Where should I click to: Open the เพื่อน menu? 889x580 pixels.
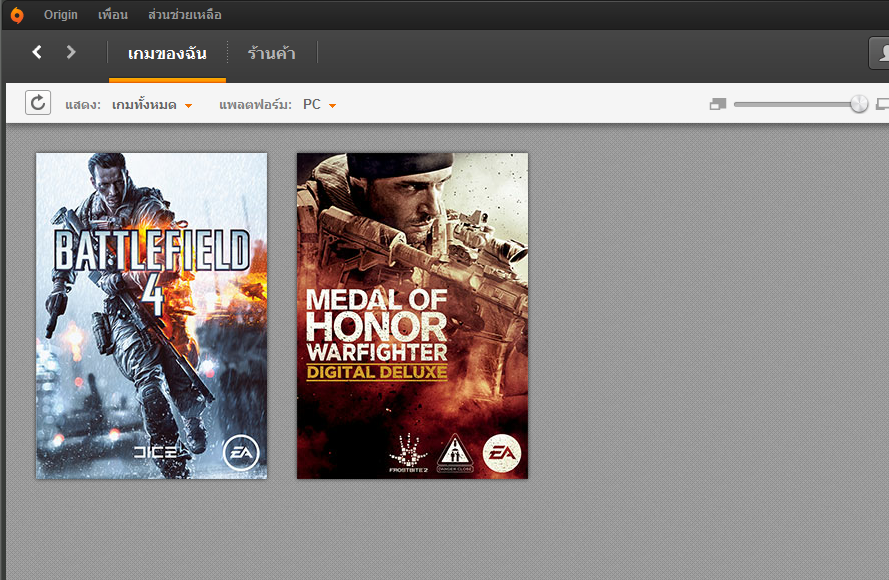click(x=112, y=15)
